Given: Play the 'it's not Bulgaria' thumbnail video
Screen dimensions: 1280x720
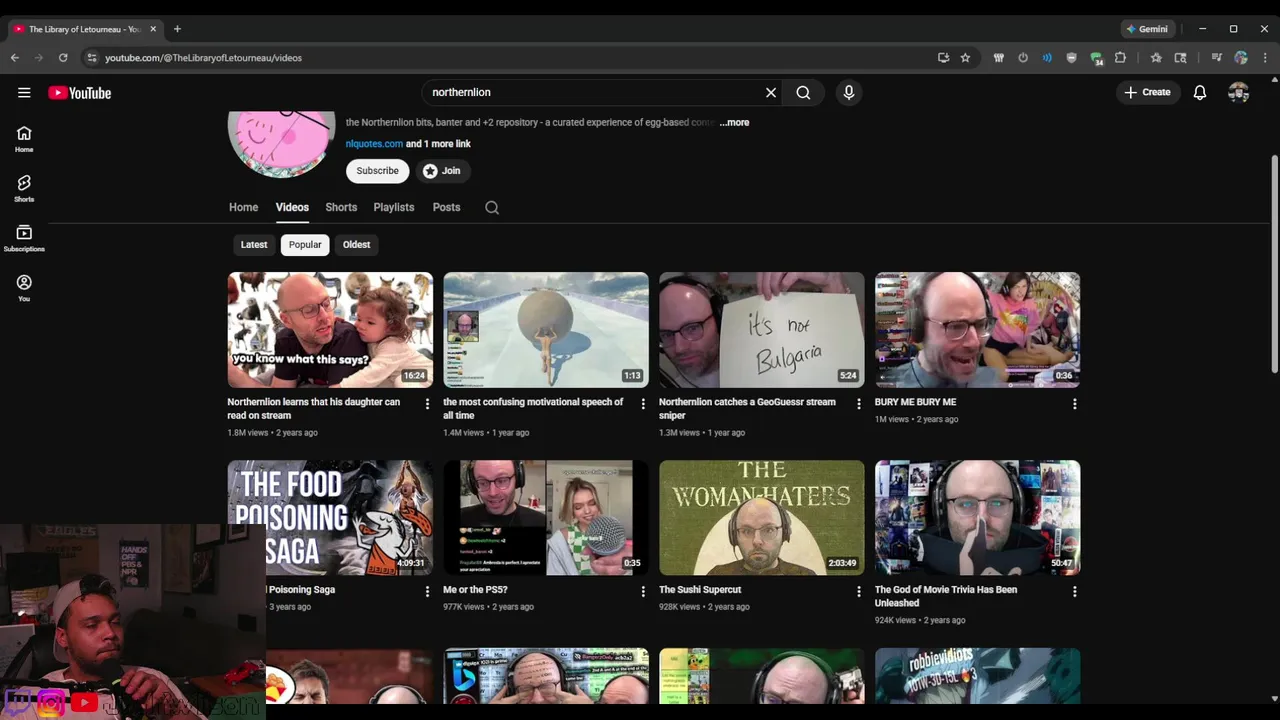Looking at the screenshot, I should coord(762,330).
